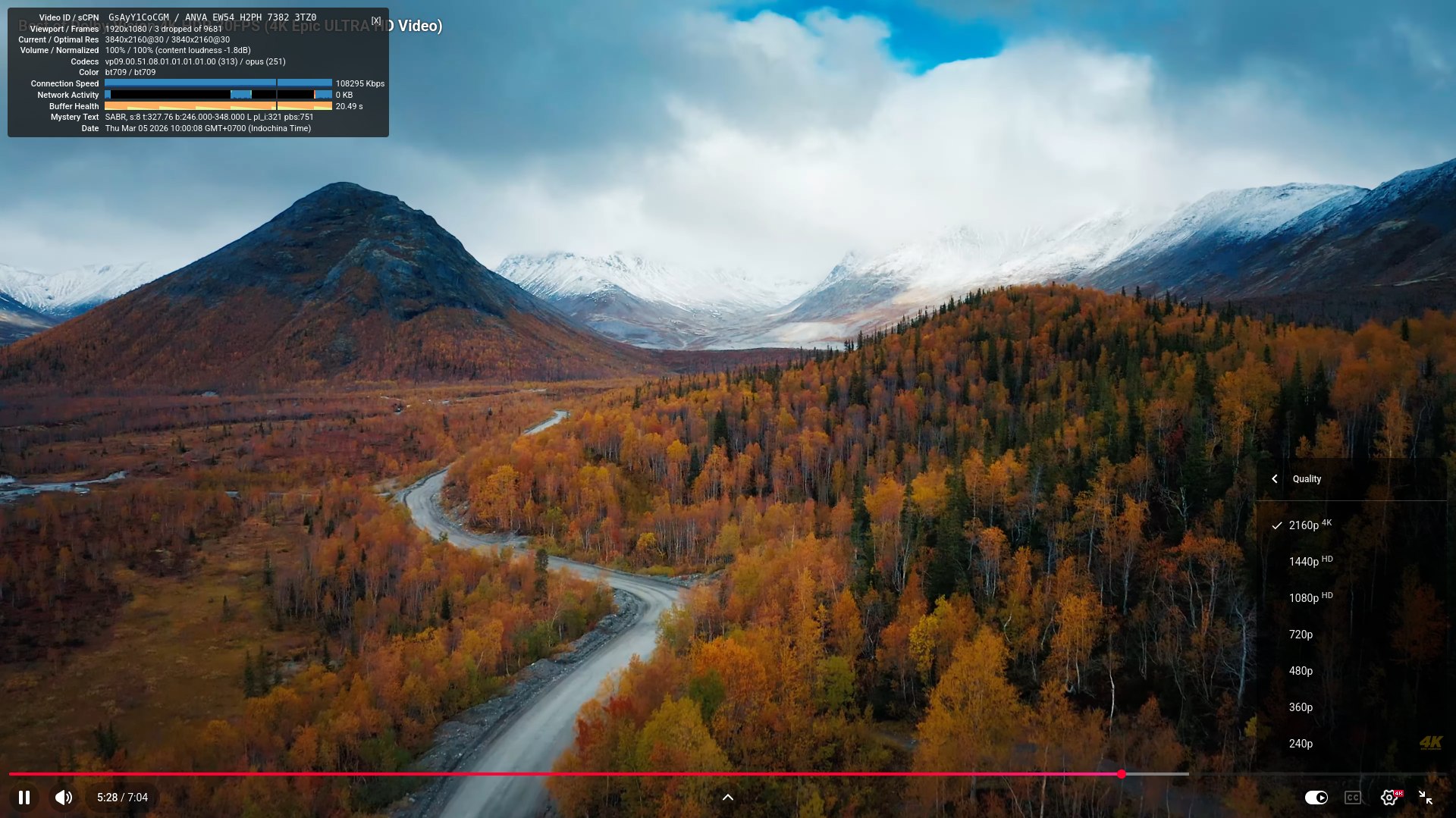Pick the 240p quality option
The width and height of the screenshot is (1456, 818).
point(1301,744)
